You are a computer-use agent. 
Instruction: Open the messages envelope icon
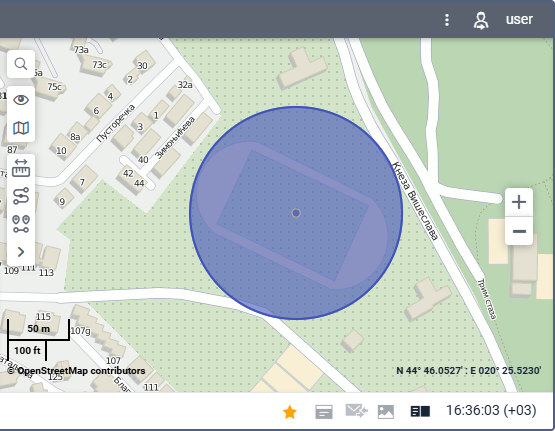356,411
